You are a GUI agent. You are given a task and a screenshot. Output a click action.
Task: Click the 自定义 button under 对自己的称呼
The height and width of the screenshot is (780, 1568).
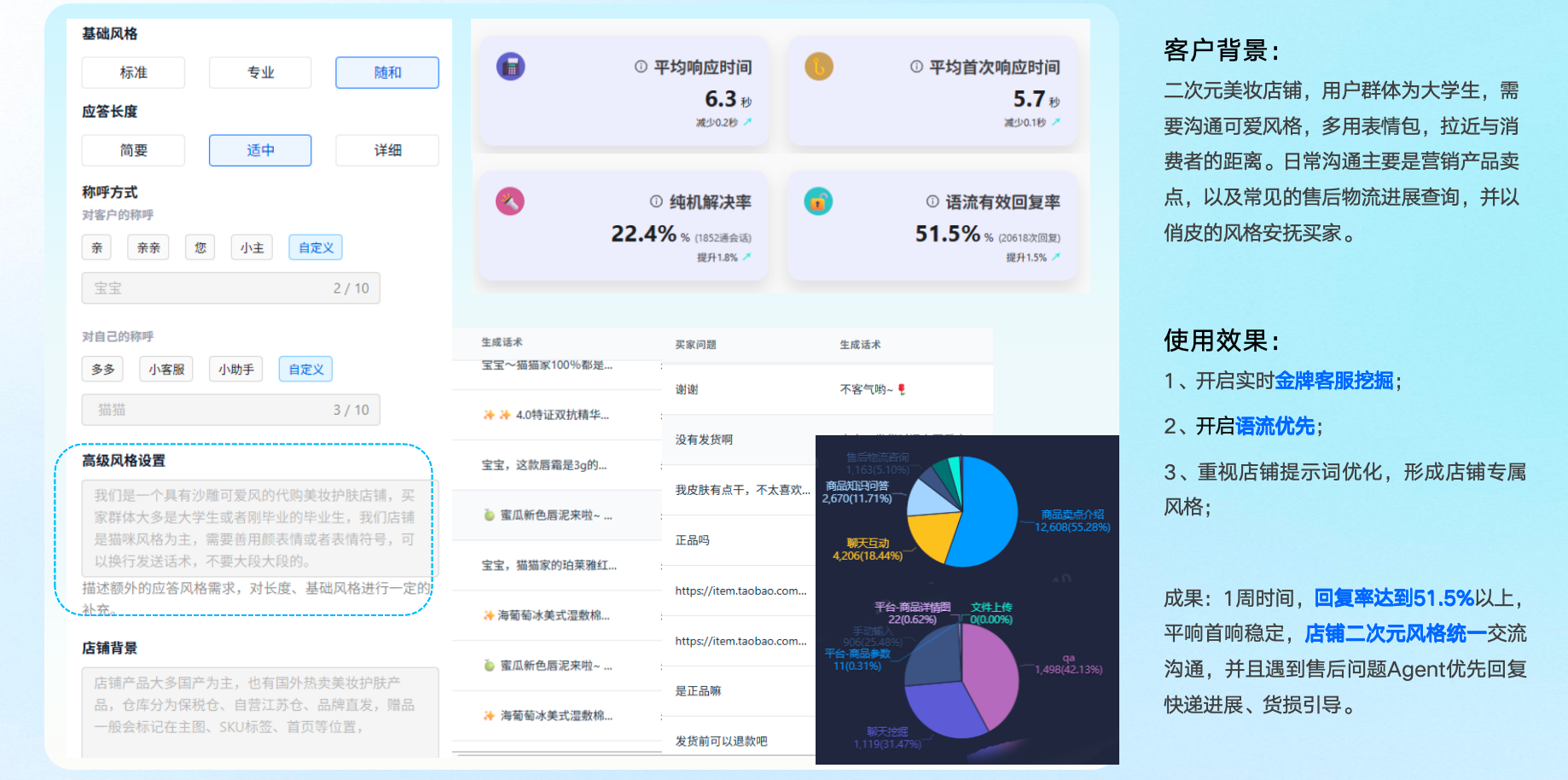tap(305, 369)
